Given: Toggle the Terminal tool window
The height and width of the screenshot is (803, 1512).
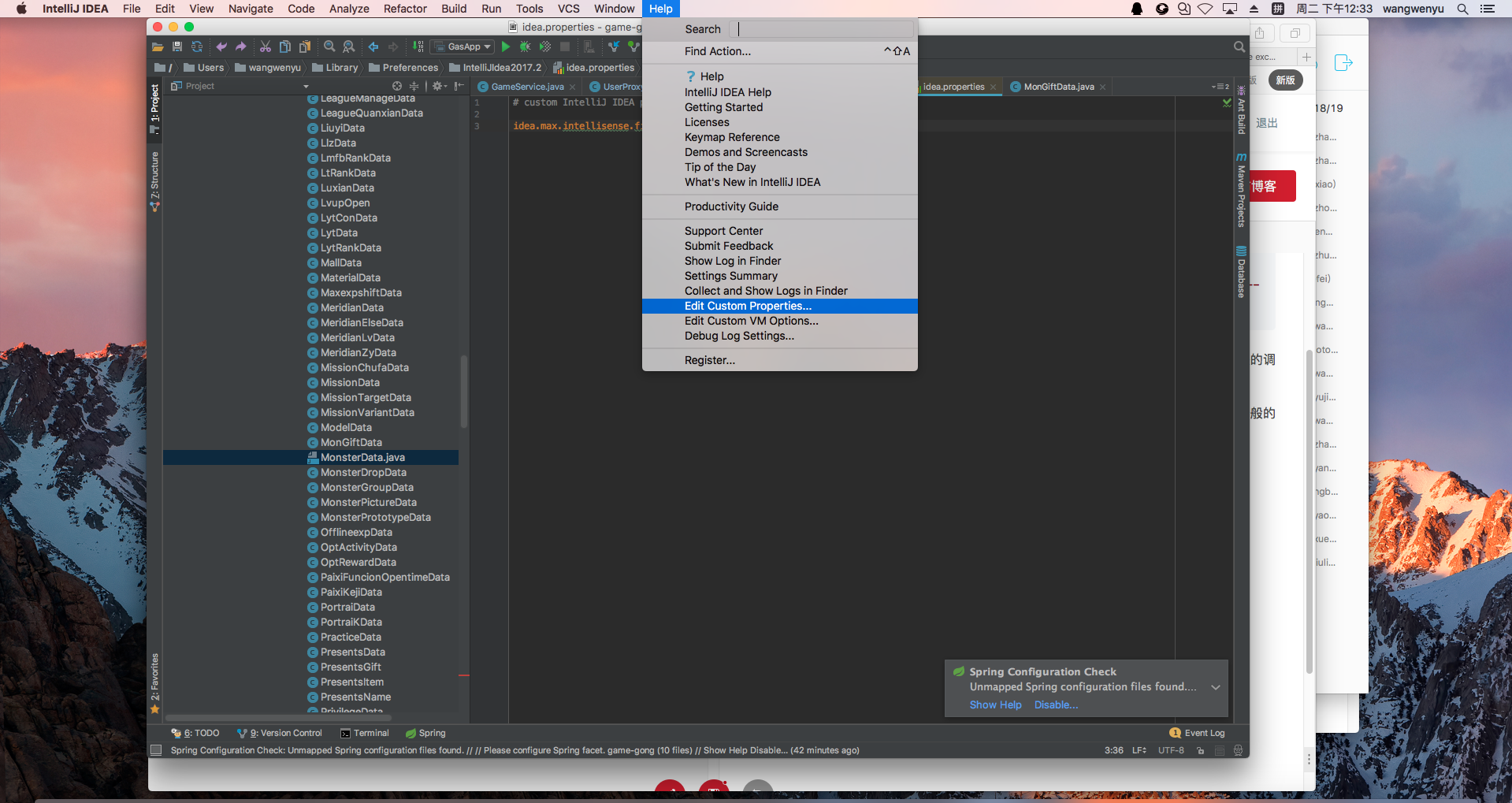Looking at the screenshot, I should pyautogui.click(x=365, y=732).
